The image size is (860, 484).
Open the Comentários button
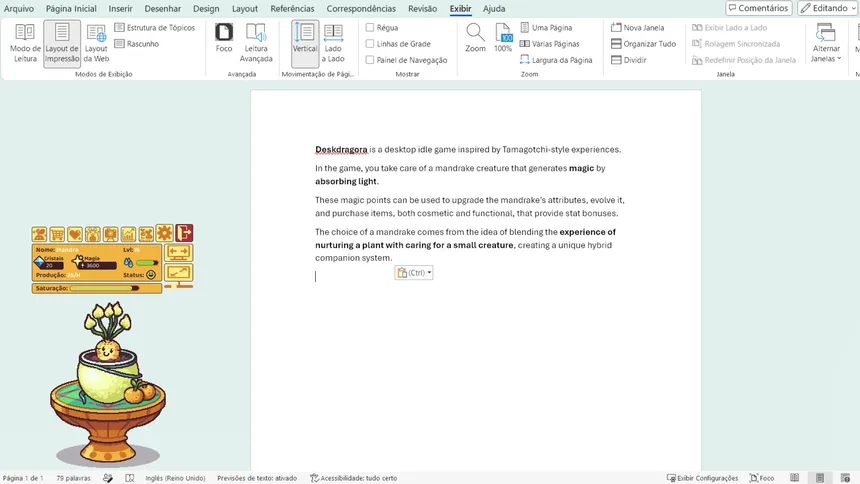pos(759,8)
